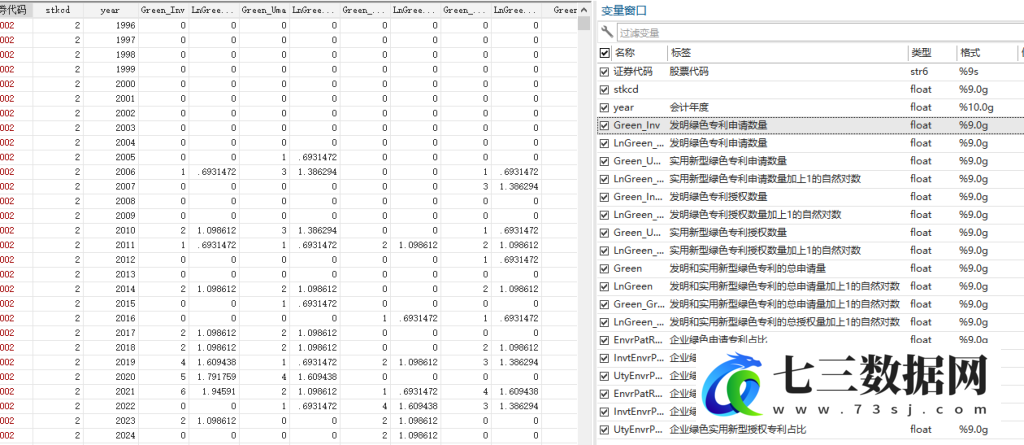
Task: Uncheck checkbox for 实用新型绿色专利申请数量 variable
Action: coord(604,161)
